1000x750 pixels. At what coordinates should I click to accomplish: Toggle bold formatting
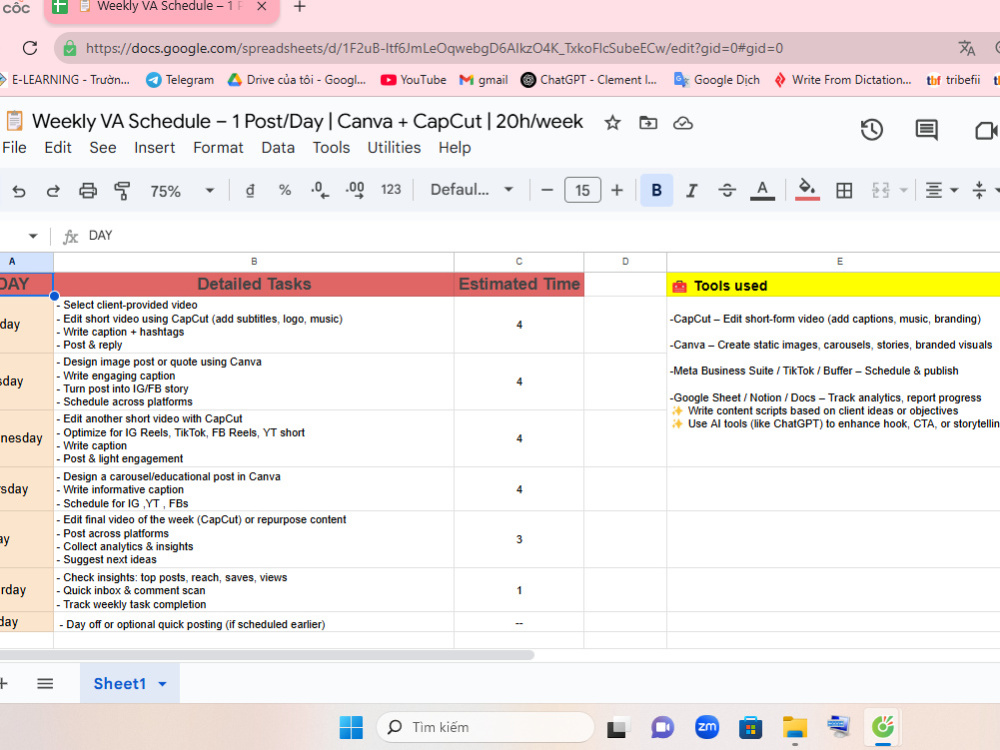pyautogui.click(x=656, y=190)
